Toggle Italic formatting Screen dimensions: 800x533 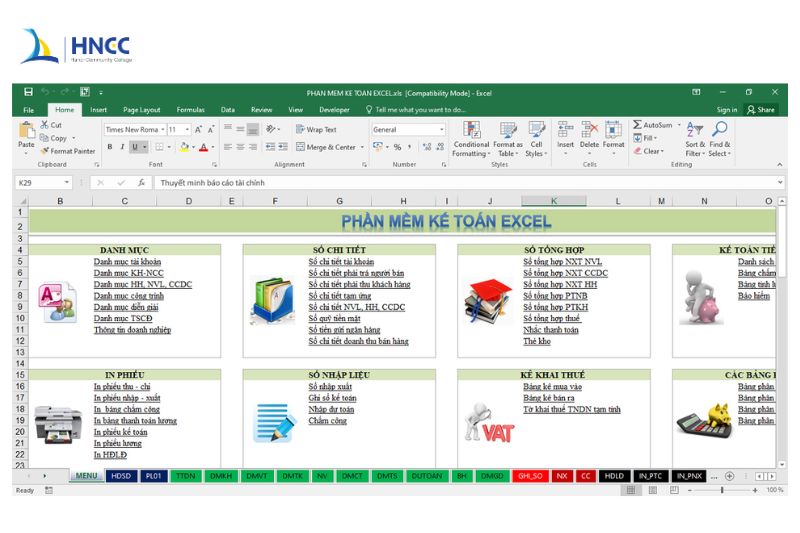(122, 147)
